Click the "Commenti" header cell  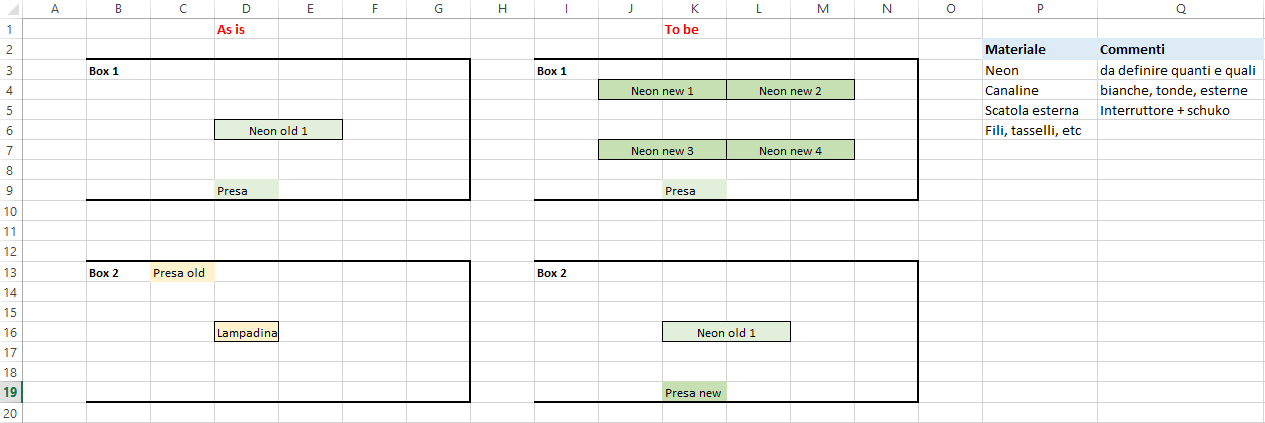click(1180, 49)
